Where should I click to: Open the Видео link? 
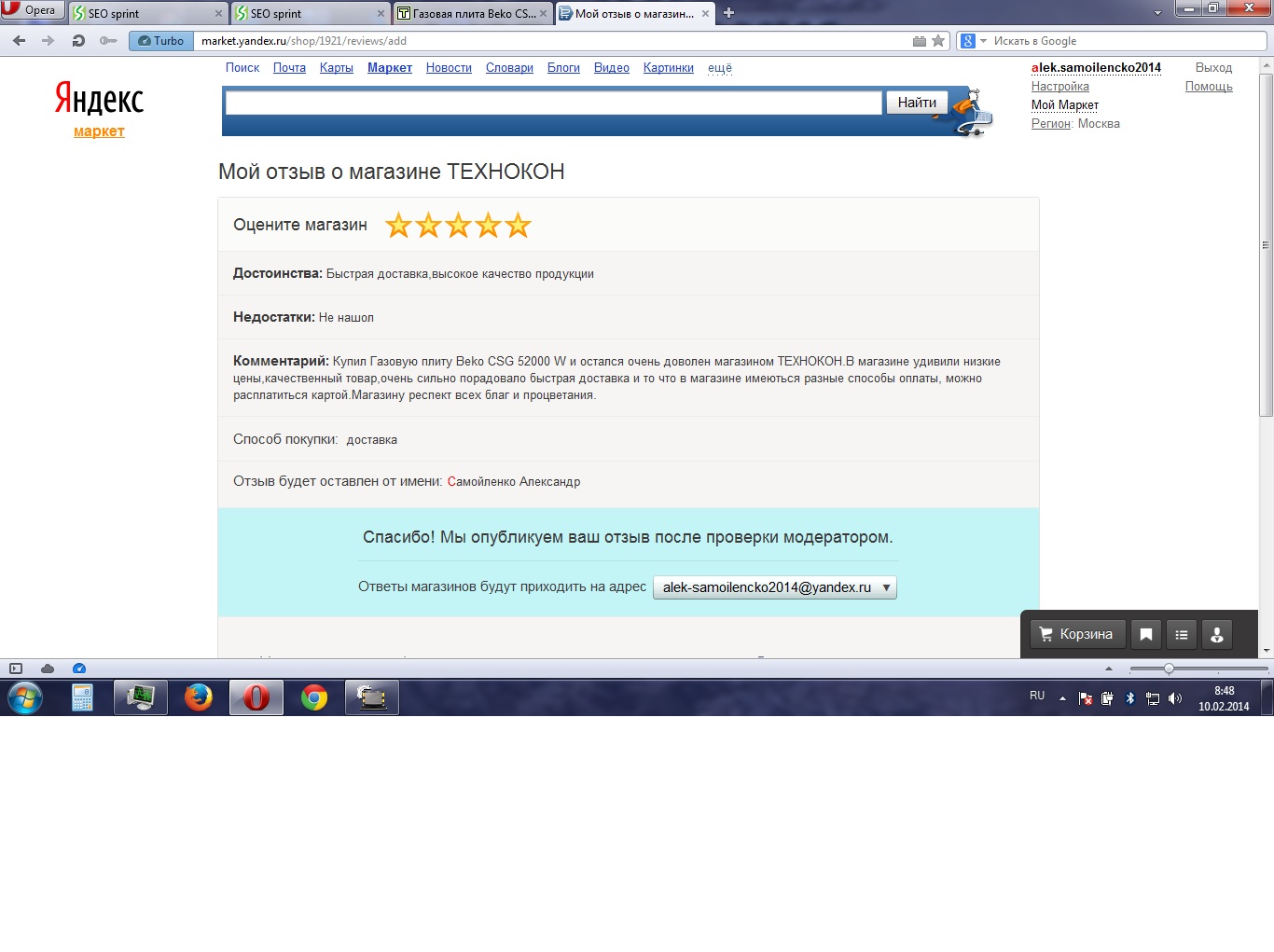612,68
